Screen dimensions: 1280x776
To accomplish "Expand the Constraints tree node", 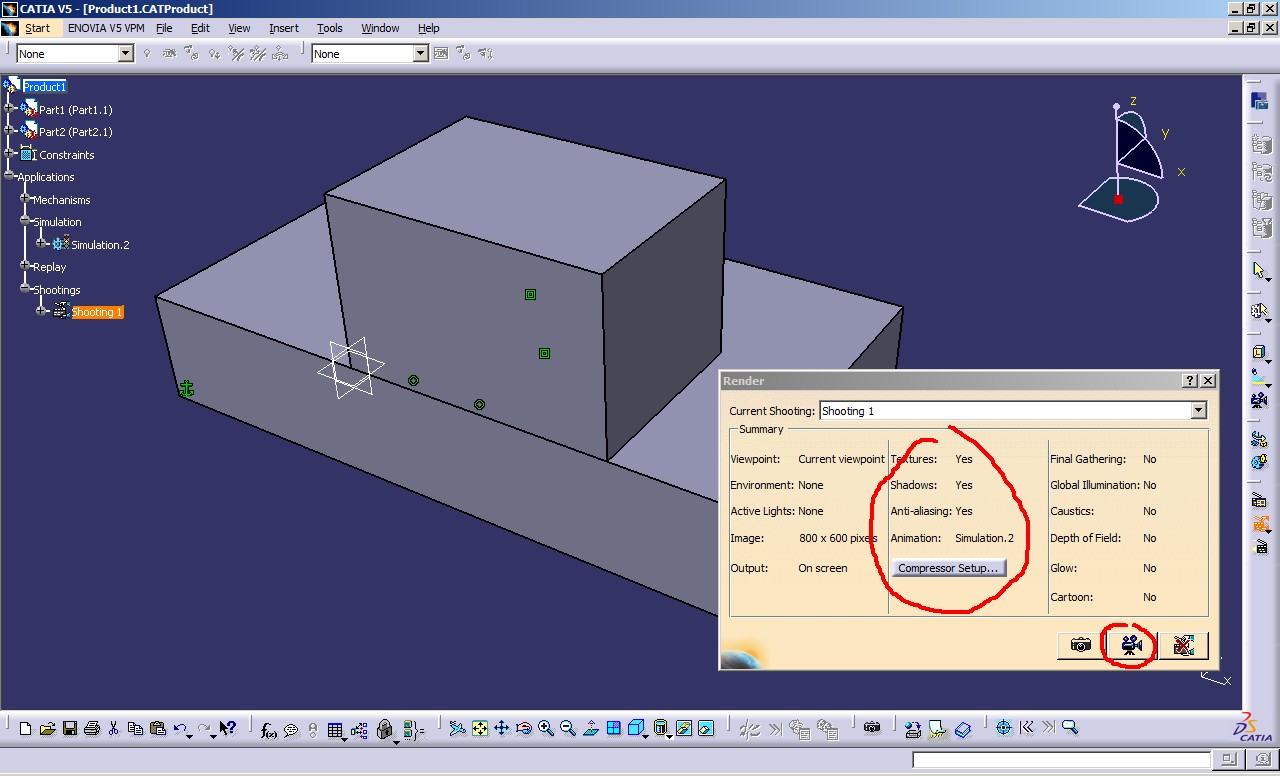I will click(9, 154).
